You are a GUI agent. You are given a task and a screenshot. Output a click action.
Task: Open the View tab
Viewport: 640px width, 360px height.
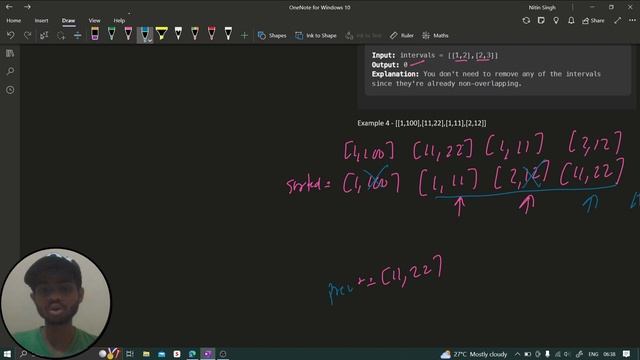(x=94, y=20)
